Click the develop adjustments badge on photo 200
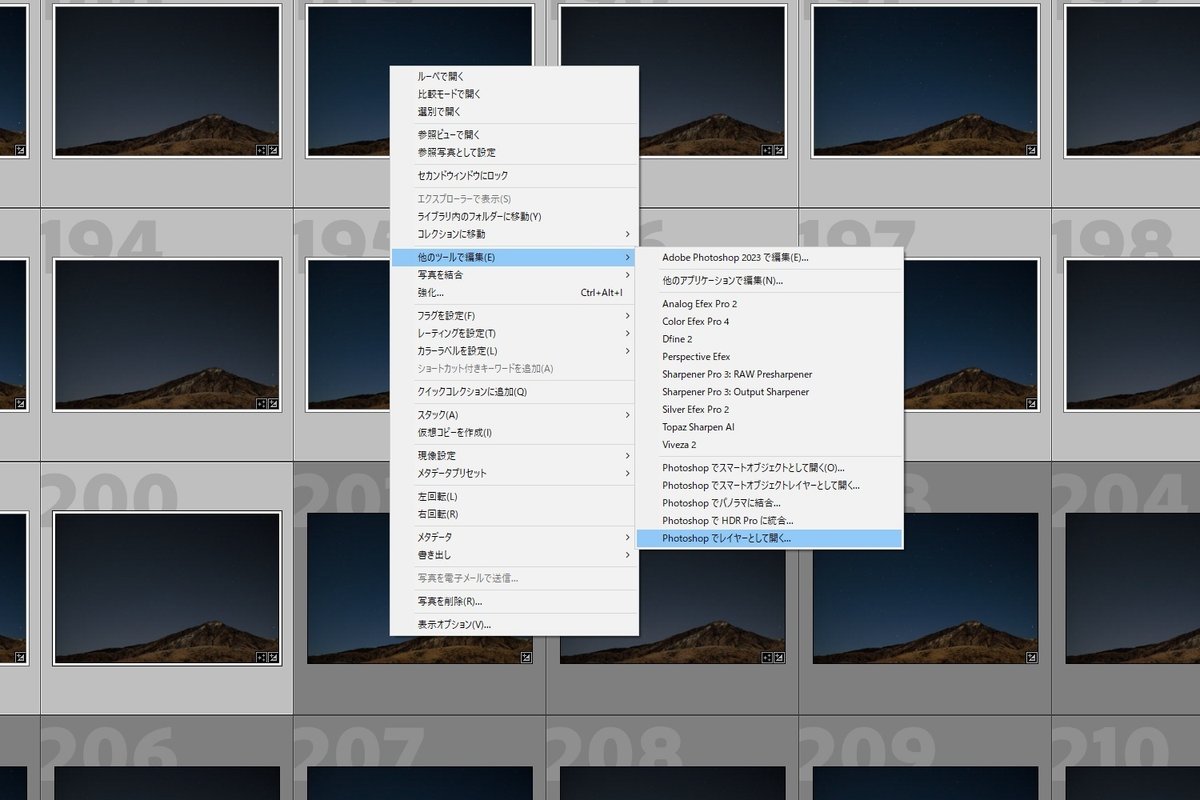This screenshot has height=800, width=1200. (273, 657)
